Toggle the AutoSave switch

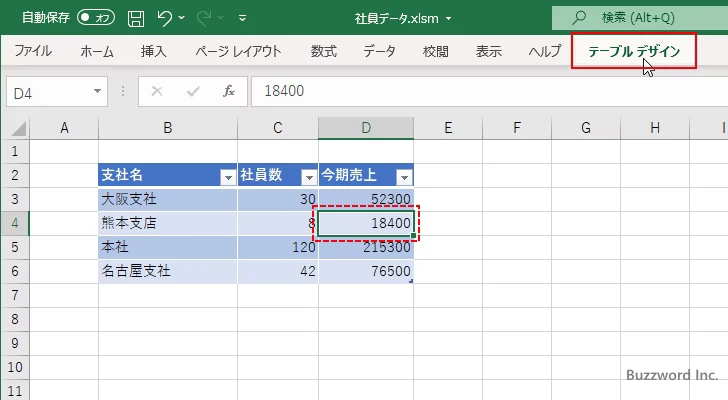click(96, 18)
